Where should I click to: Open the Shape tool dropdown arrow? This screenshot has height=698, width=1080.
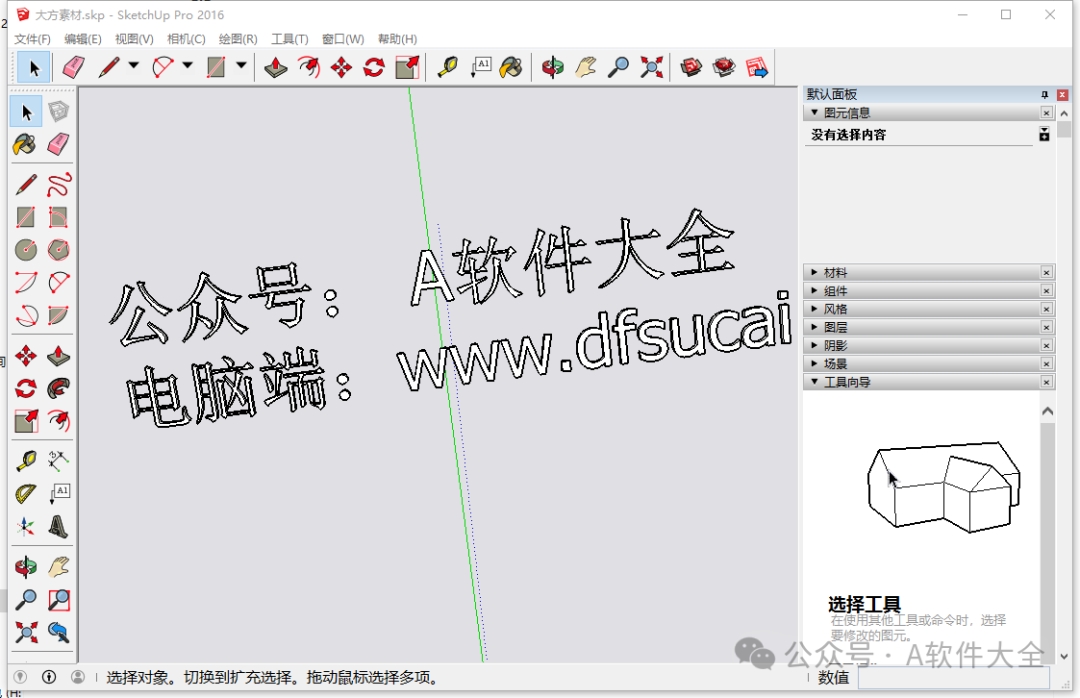(241, 66)
